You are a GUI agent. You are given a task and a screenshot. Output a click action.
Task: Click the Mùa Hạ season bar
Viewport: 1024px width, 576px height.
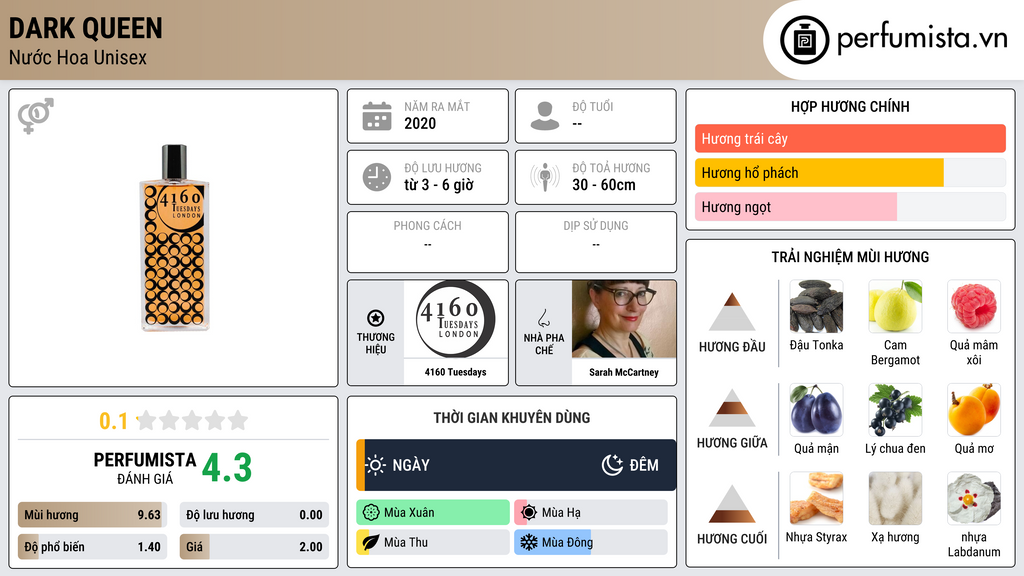[591, 513]
